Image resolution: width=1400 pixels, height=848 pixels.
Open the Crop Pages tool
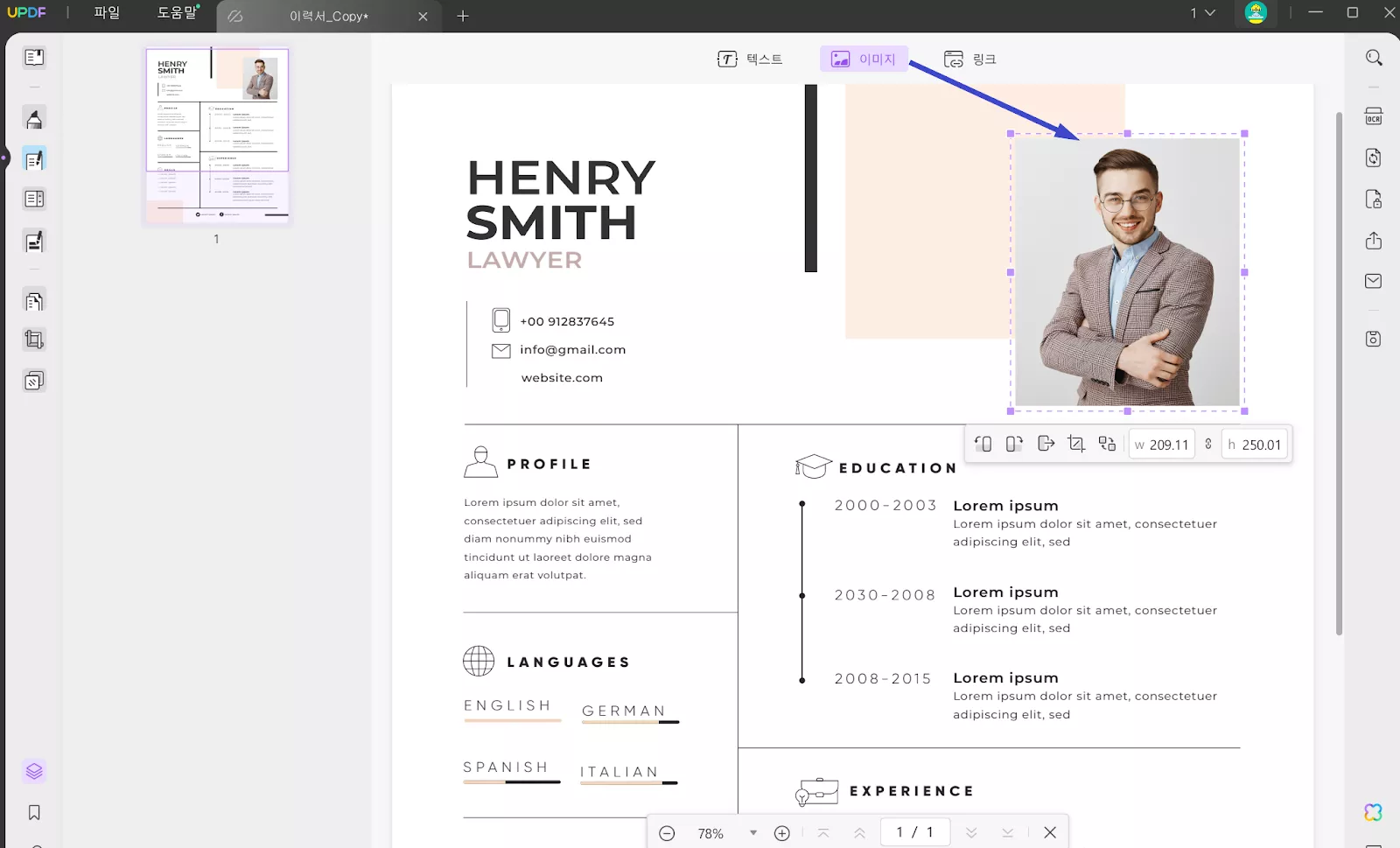click(x=34, y=340)
